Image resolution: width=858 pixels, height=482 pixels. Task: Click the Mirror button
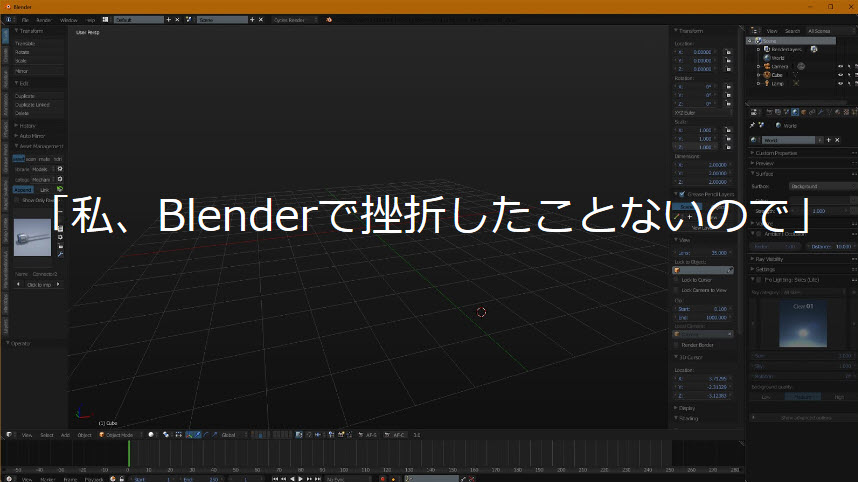(38, 71)
